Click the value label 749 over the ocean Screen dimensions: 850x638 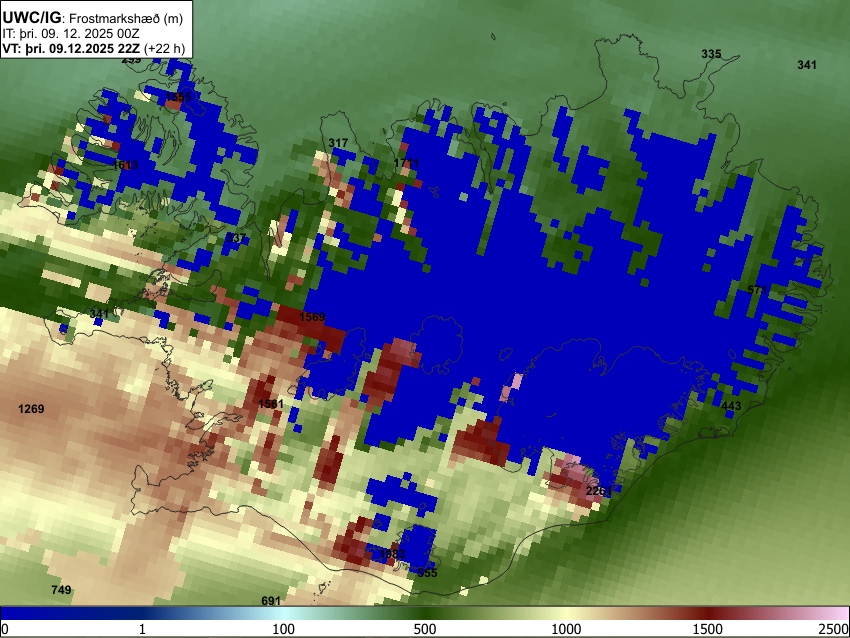61,589
